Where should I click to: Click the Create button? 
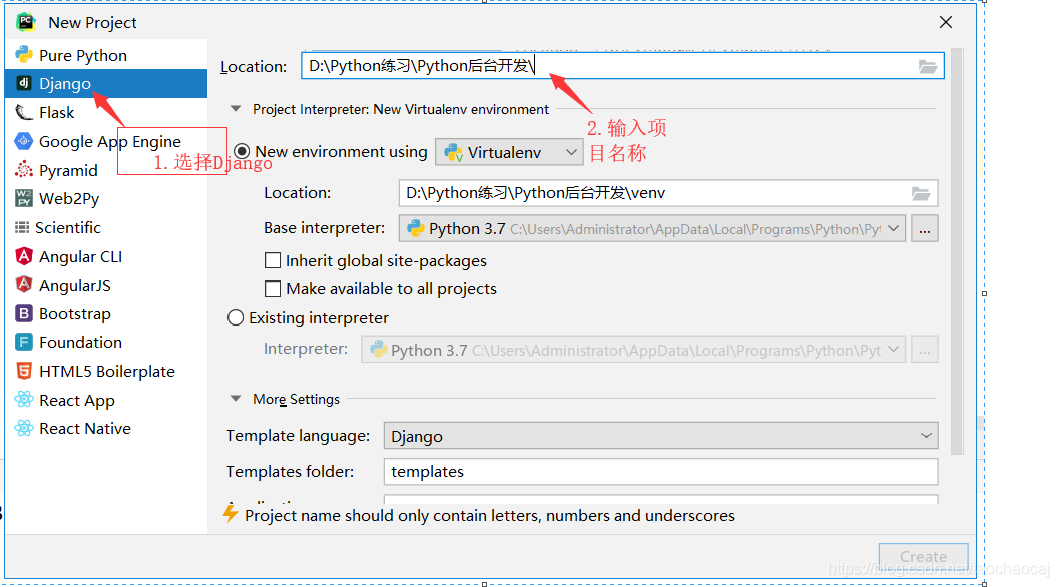(x=923, y=557)
